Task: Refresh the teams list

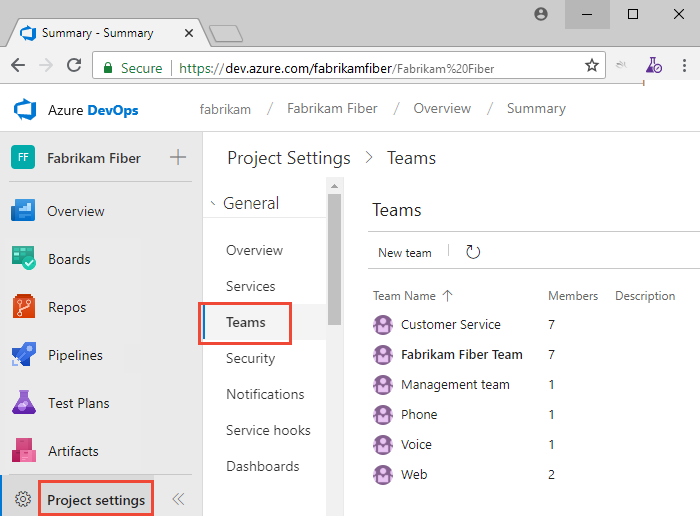Action: click(473, 252)
